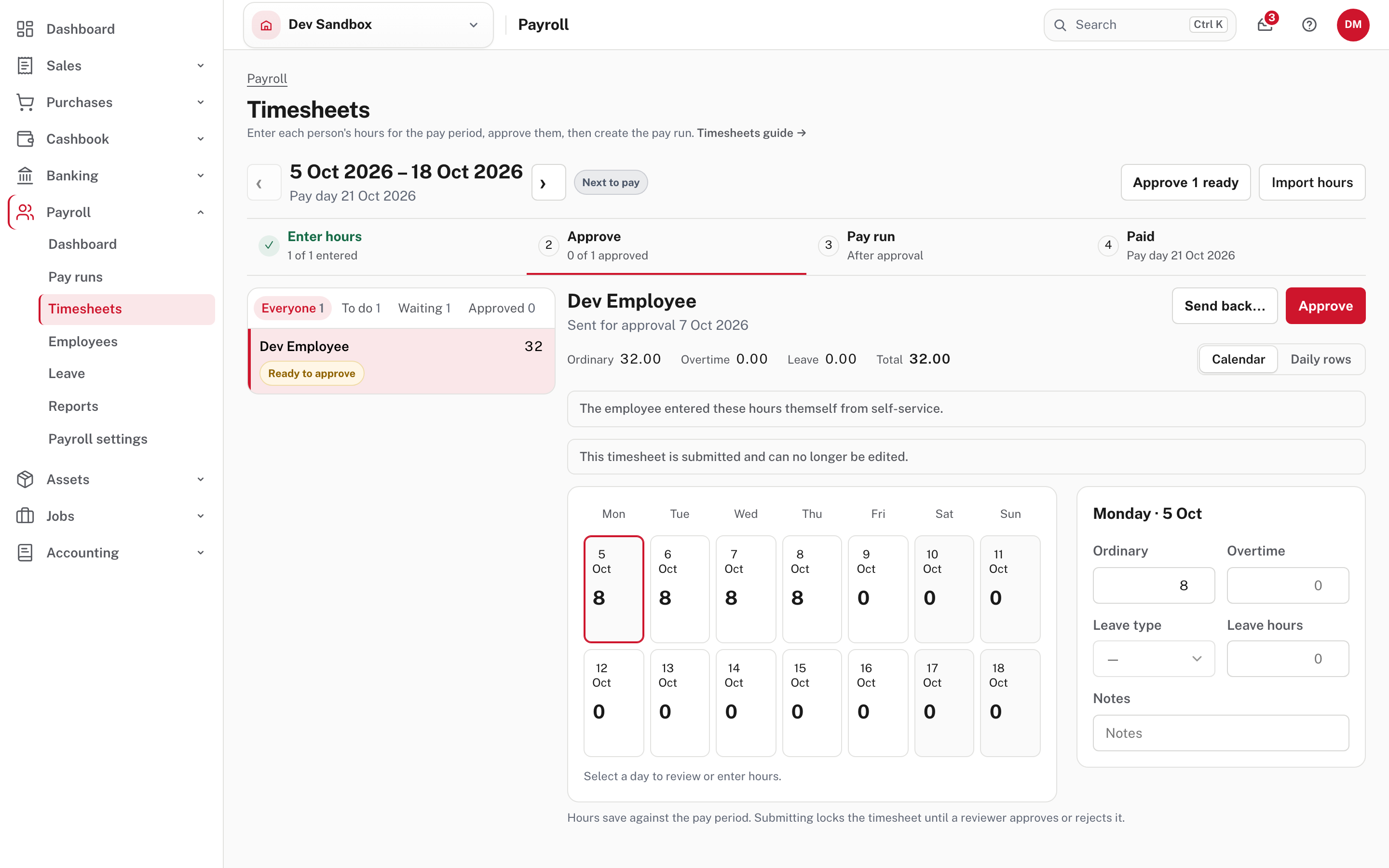Click the Ordinary hours input field
The width and height of the screenshot is (1389, 868).
(x=1154, y=585)
